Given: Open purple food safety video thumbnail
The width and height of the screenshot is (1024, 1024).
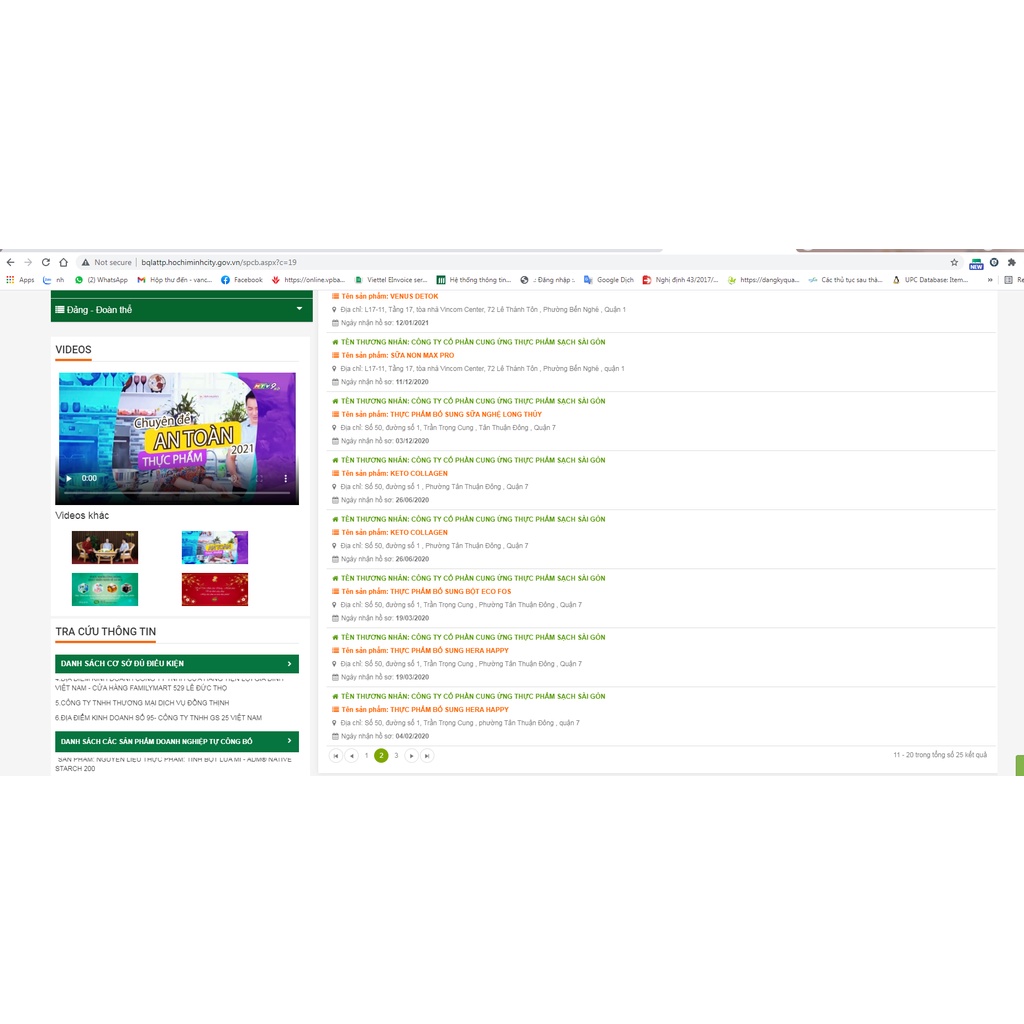Looking at the screenshot, I should [215, 547].
